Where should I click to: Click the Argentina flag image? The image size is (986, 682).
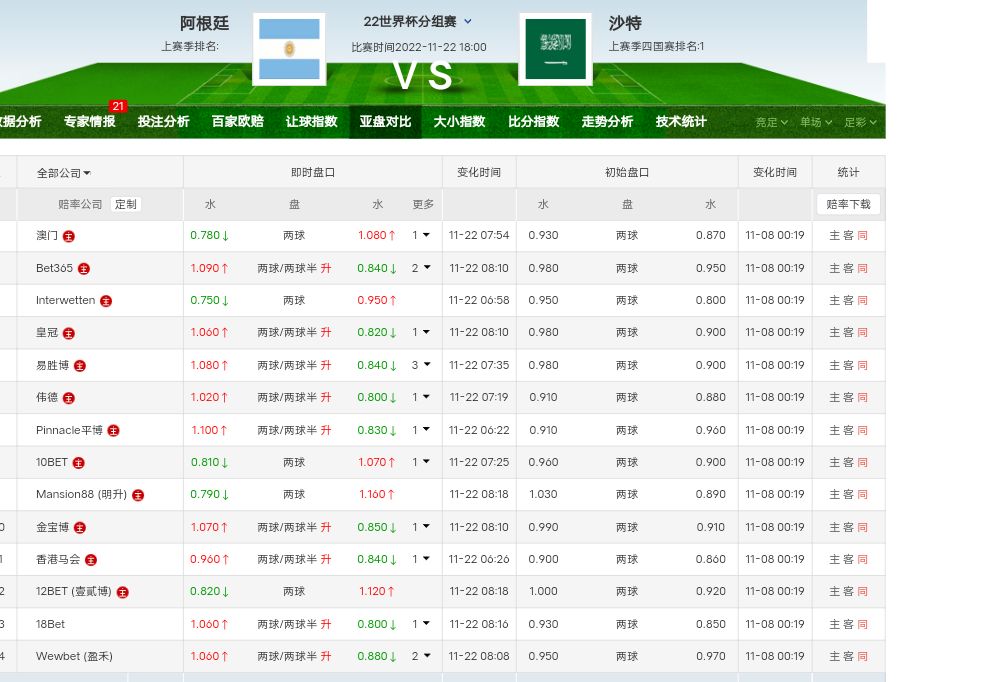(x=289, y=49)
